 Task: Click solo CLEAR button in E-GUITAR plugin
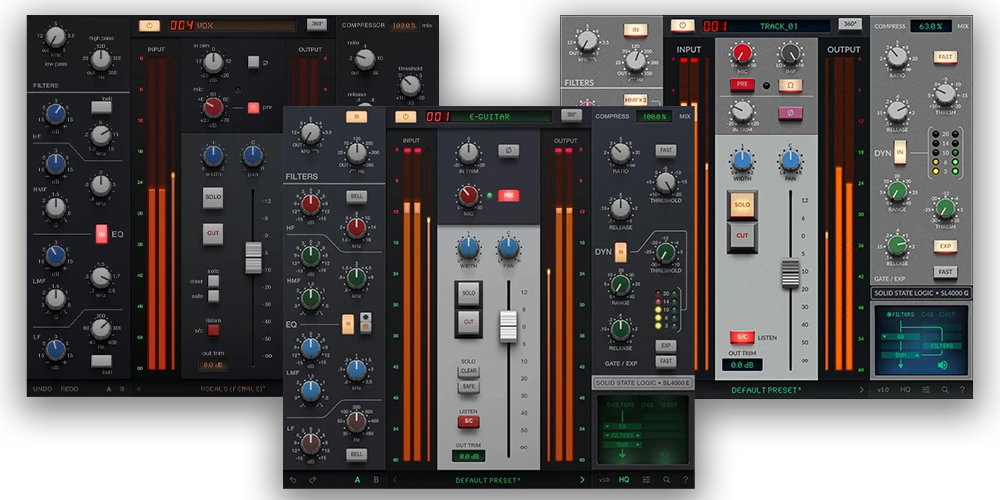point(469,371)
